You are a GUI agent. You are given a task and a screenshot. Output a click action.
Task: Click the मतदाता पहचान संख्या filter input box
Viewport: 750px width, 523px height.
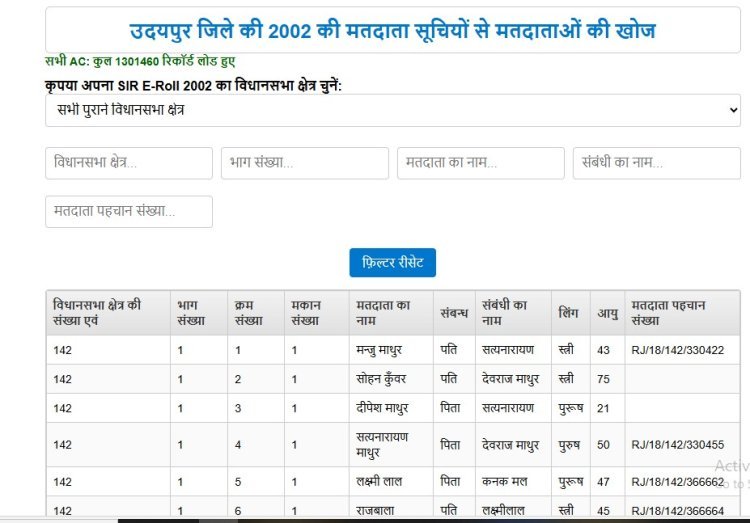(x=129, y=211)
